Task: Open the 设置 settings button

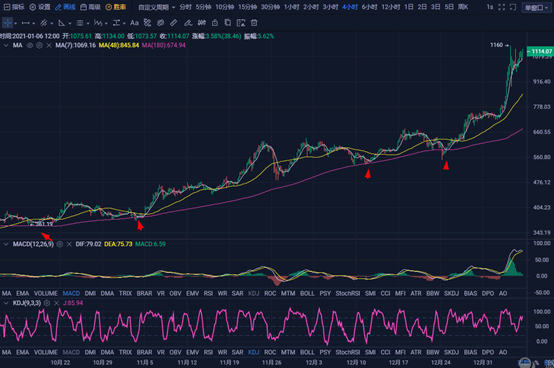Action: pyautogui.click(x=40, y=7)
